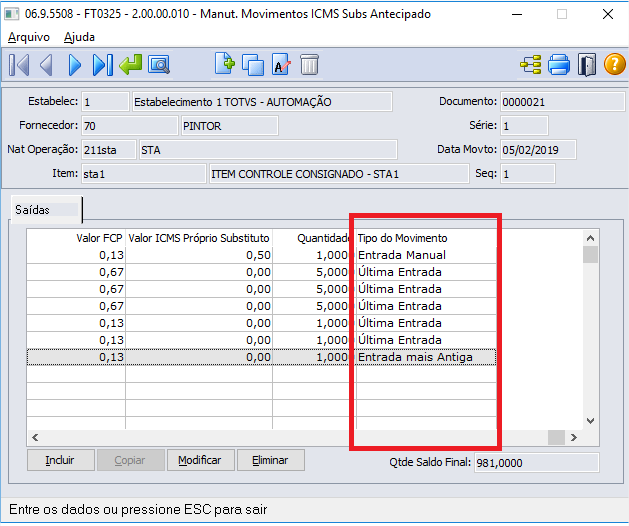Click the Item field sta1
The image size is (629, 526).
point(144,174)
